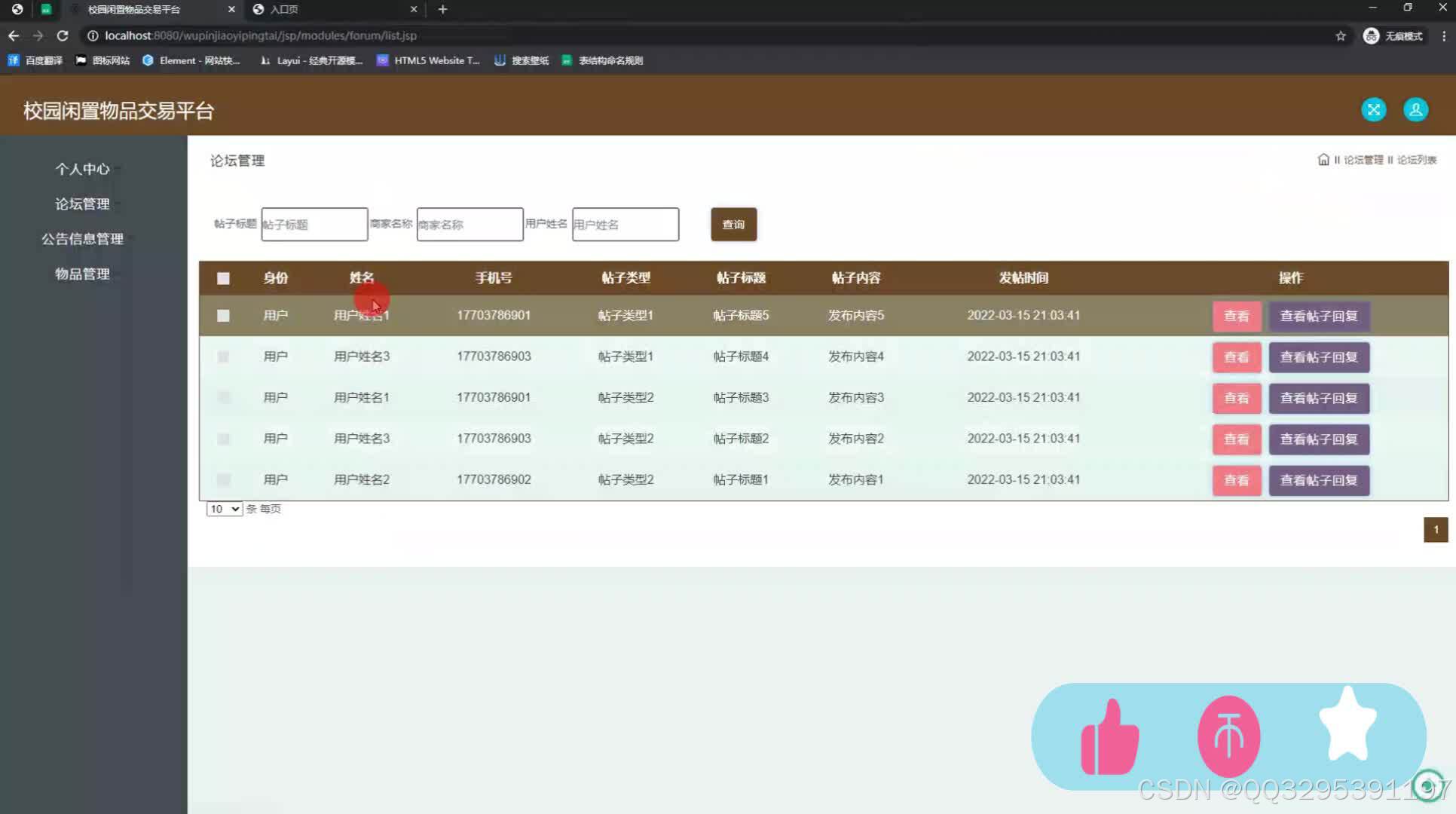The image size is (1456, 814).
Task: Click the 手机号 column header
Action: pos(494,278)
